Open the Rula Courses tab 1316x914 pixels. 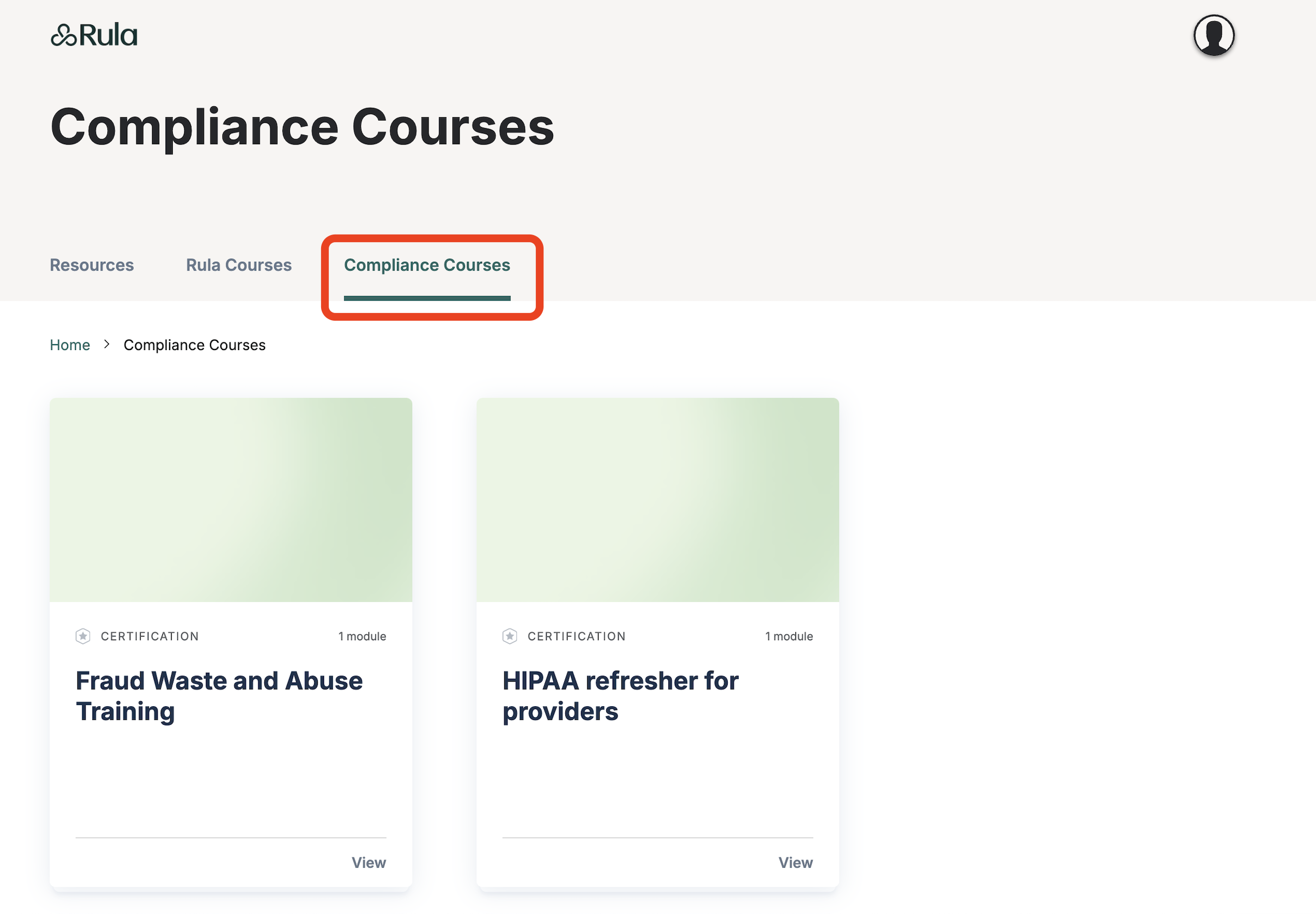239,265
